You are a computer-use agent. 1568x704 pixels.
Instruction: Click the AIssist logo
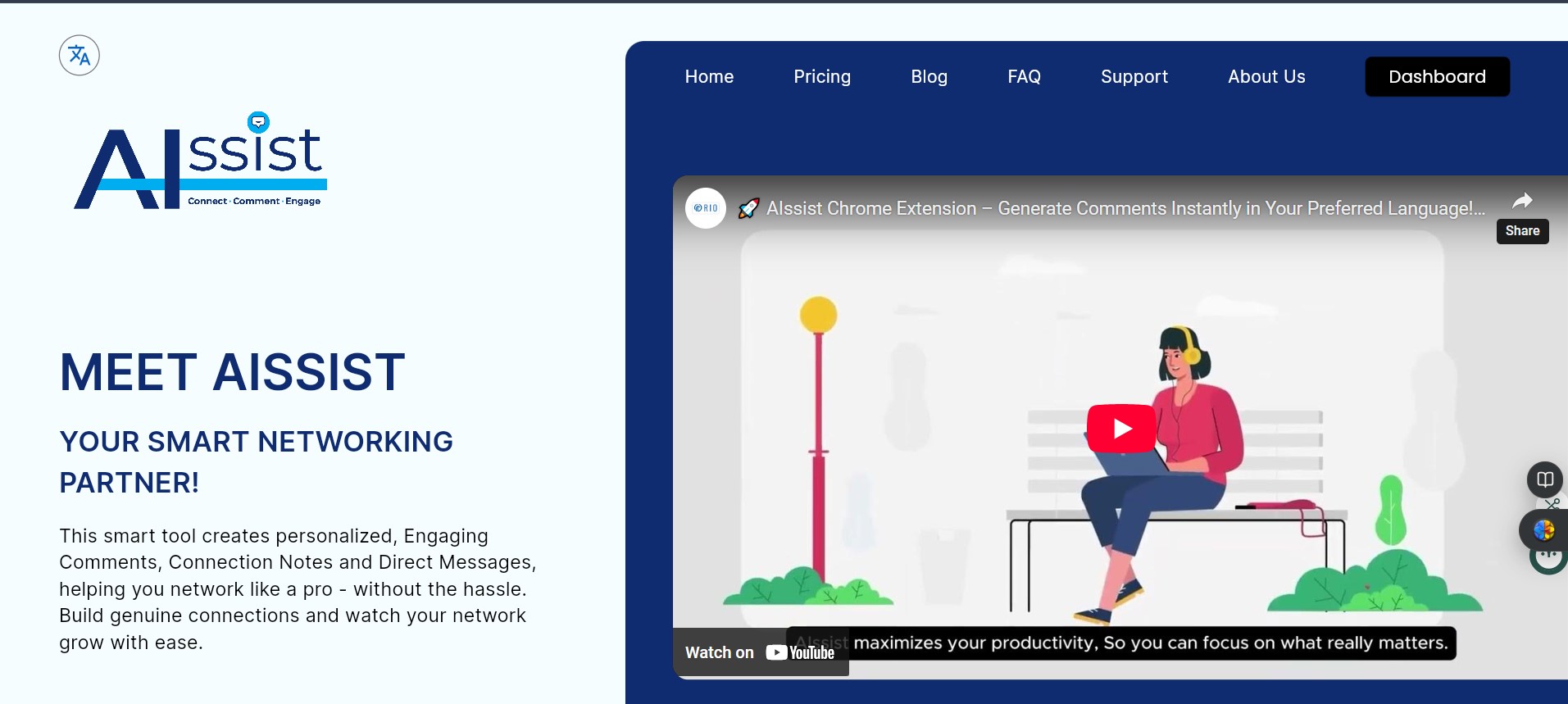pyautogui.click(x=201, y=161)
